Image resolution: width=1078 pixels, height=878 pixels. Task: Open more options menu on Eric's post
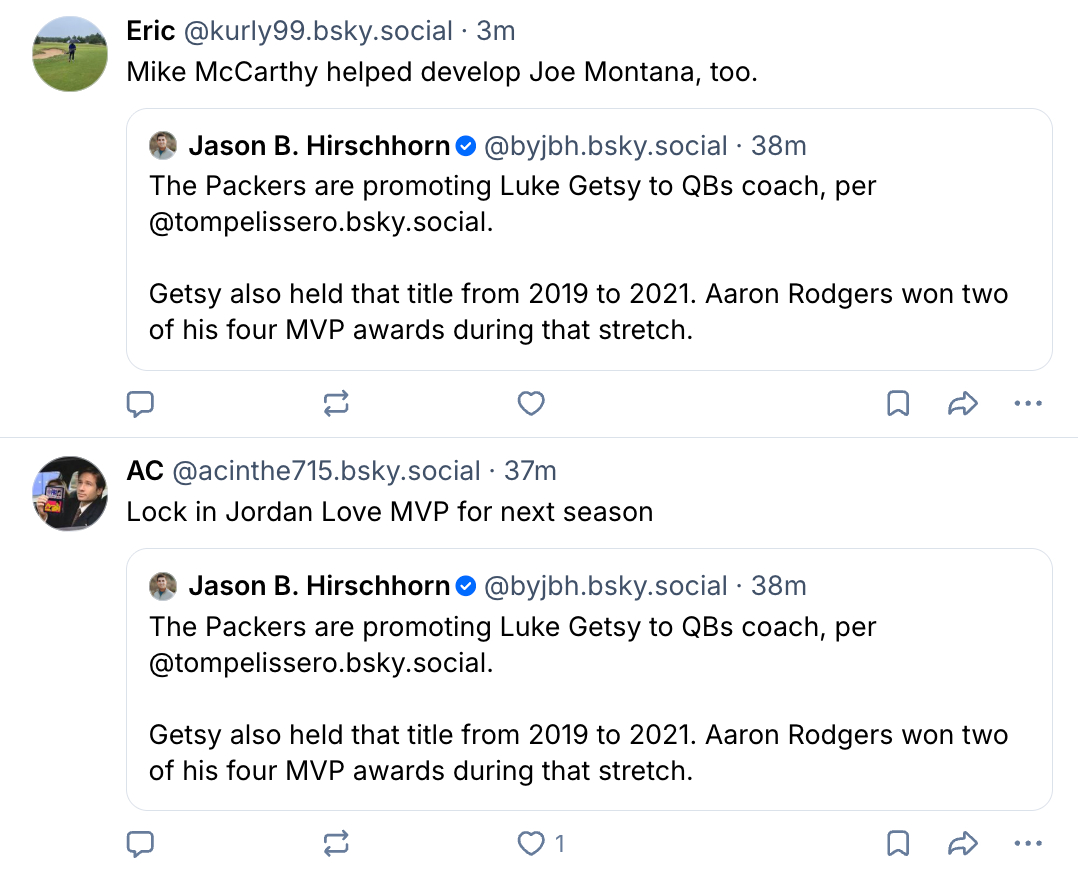pyautogui.click(x=1028, y=404)
